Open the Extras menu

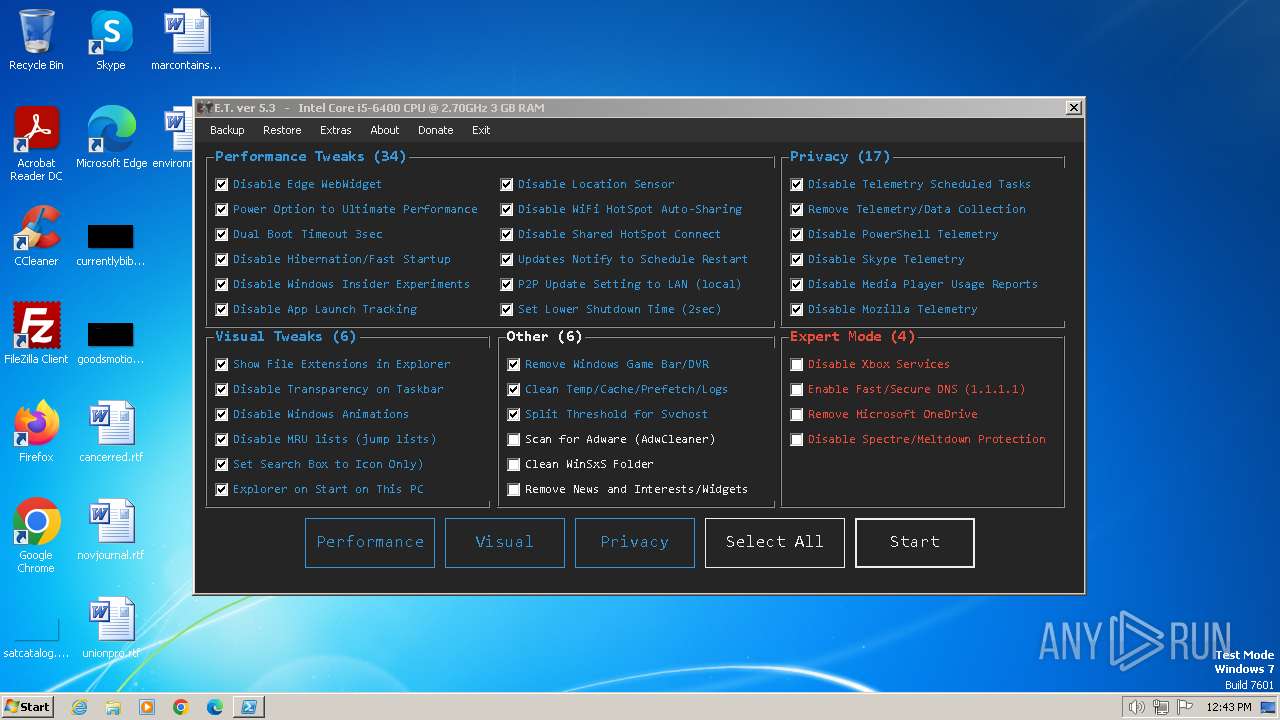[x=335, y=130]
